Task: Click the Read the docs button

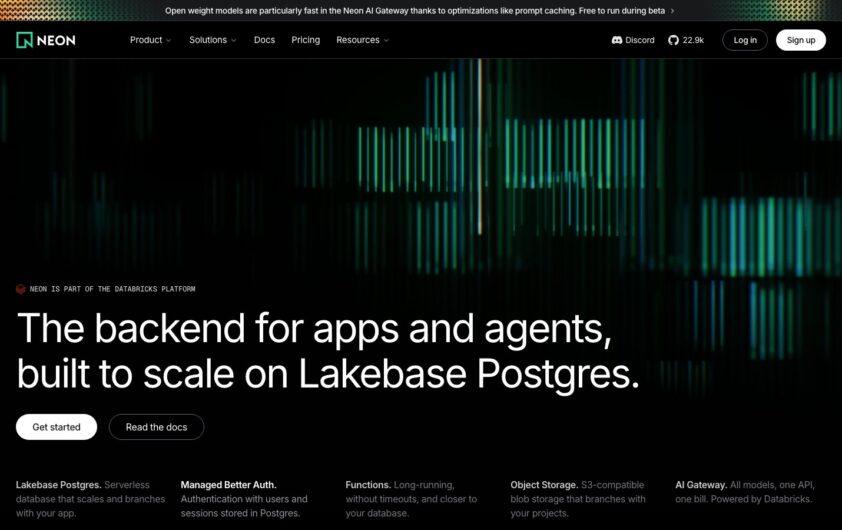Action: tap(156, 427)
